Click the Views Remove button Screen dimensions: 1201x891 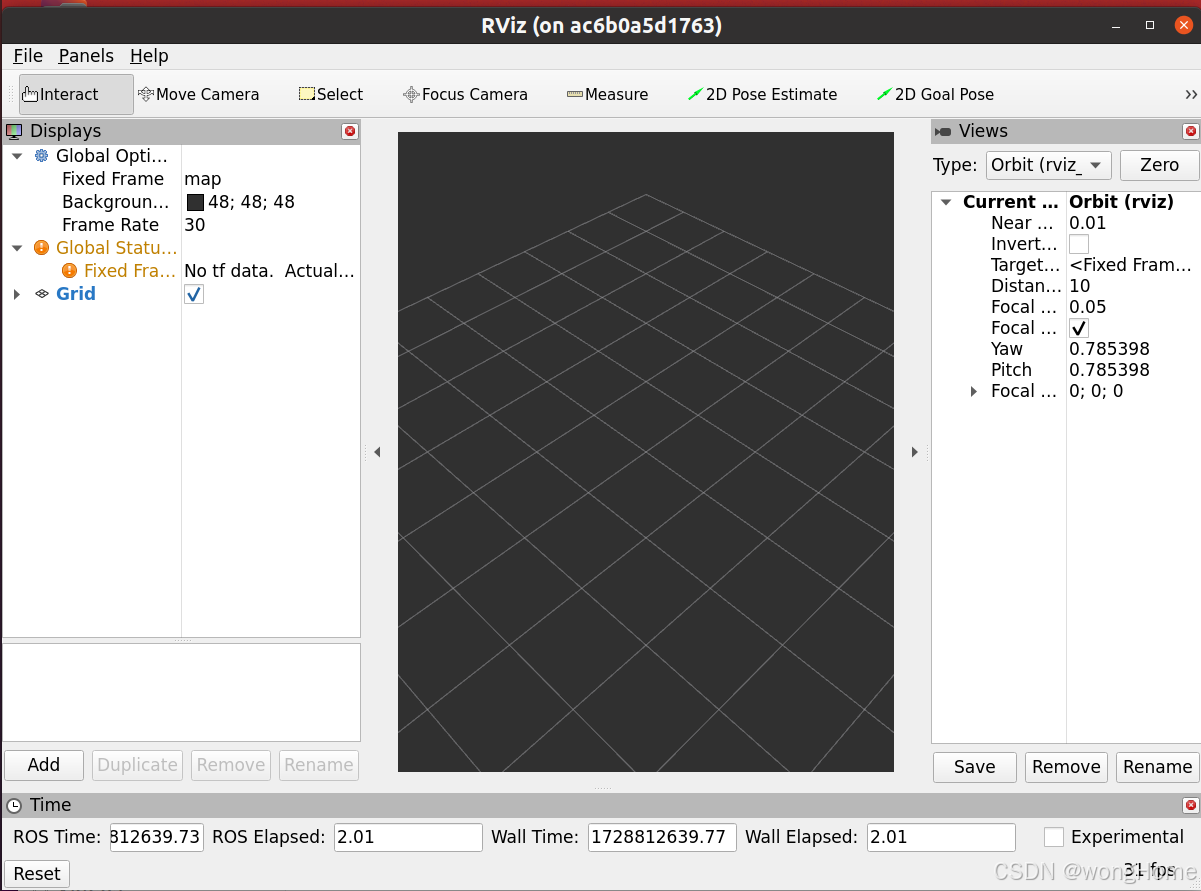(x=1066, y=767)
